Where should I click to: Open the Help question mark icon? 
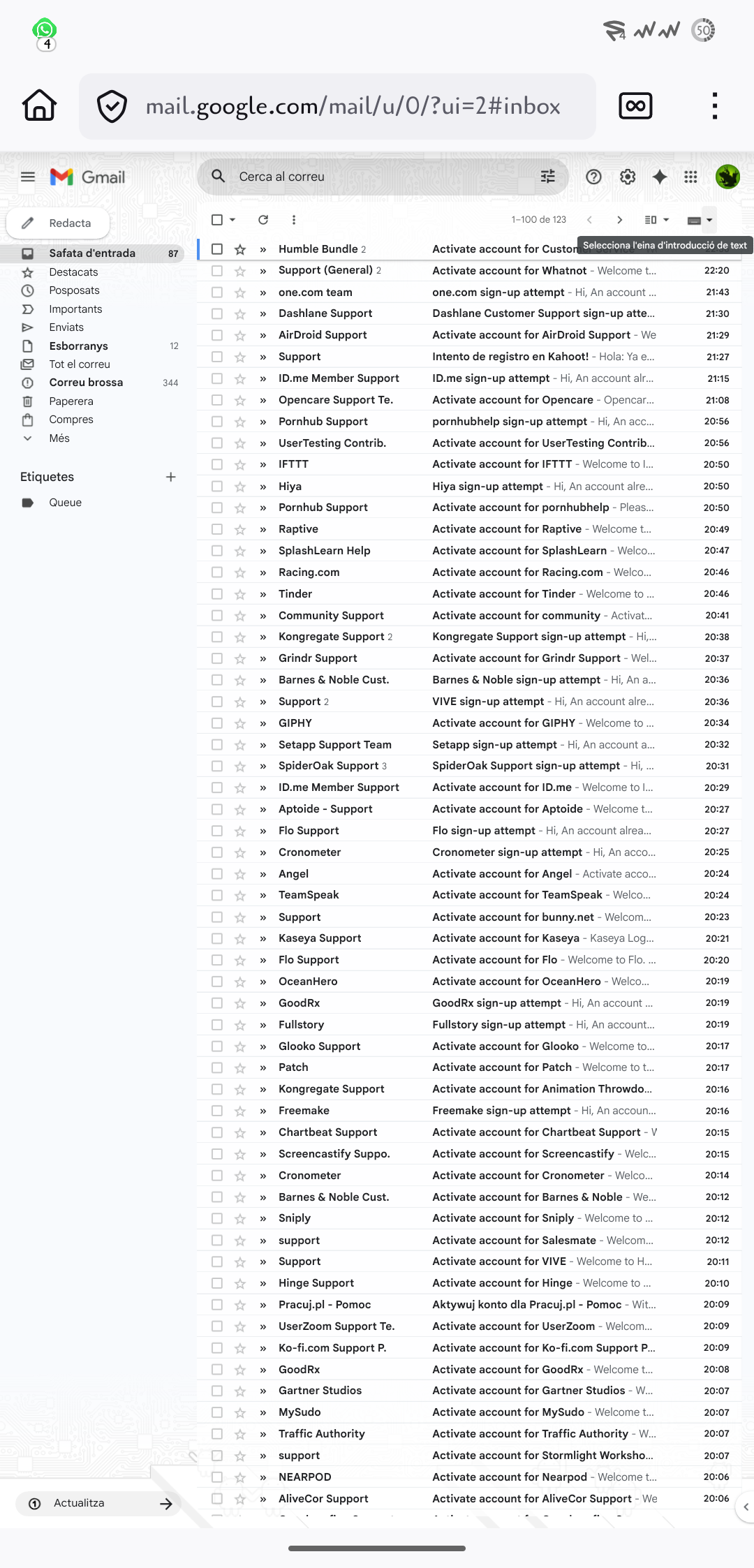coord(593,177)
